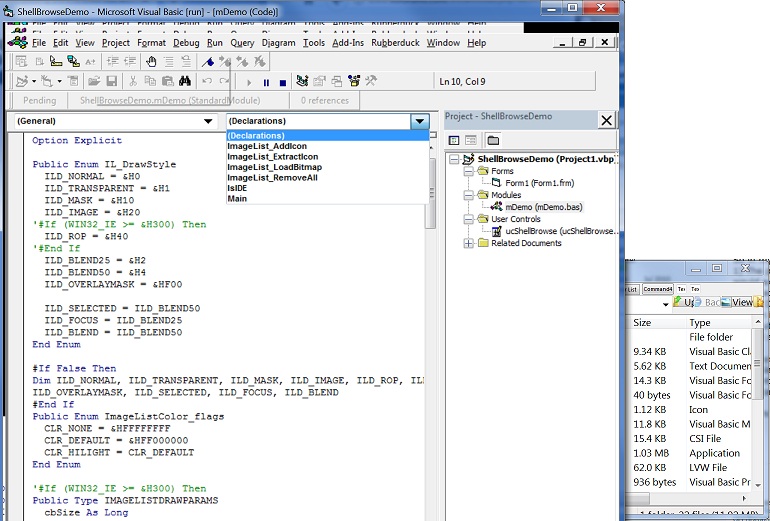The width and height of the screenshot is (770, 521).
Task: Click the Break (pause) toolbar button
Action: pyautogui.click(x=266, y=82)
